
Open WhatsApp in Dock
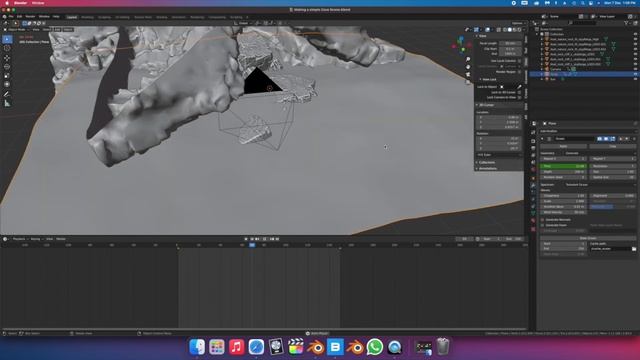[375, 347]
